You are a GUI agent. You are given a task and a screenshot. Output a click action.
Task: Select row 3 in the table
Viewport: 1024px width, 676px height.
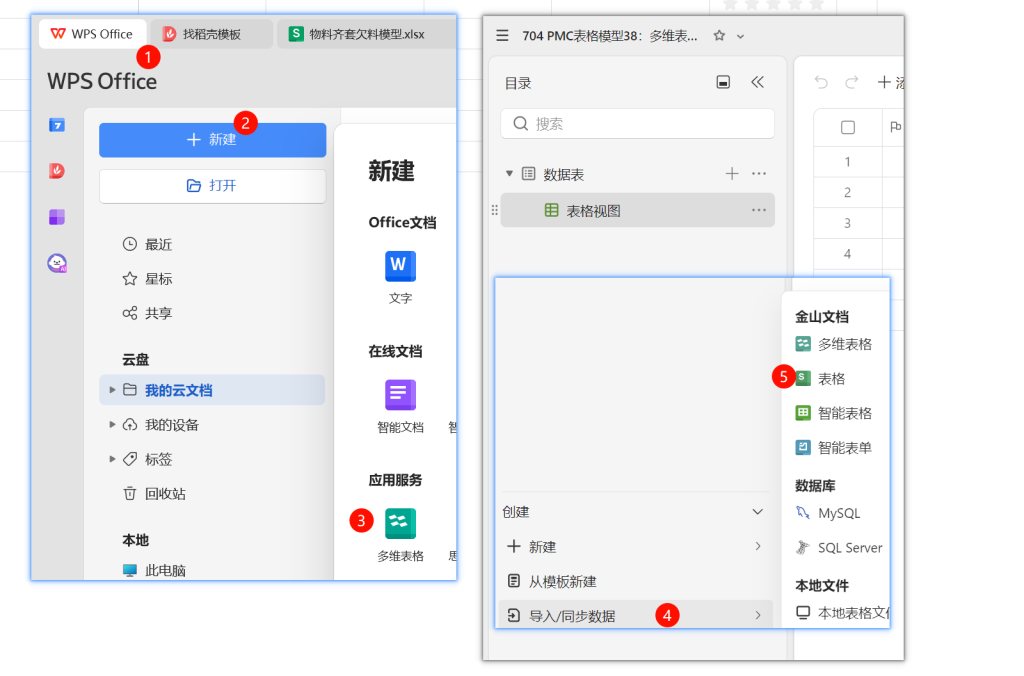847,223
